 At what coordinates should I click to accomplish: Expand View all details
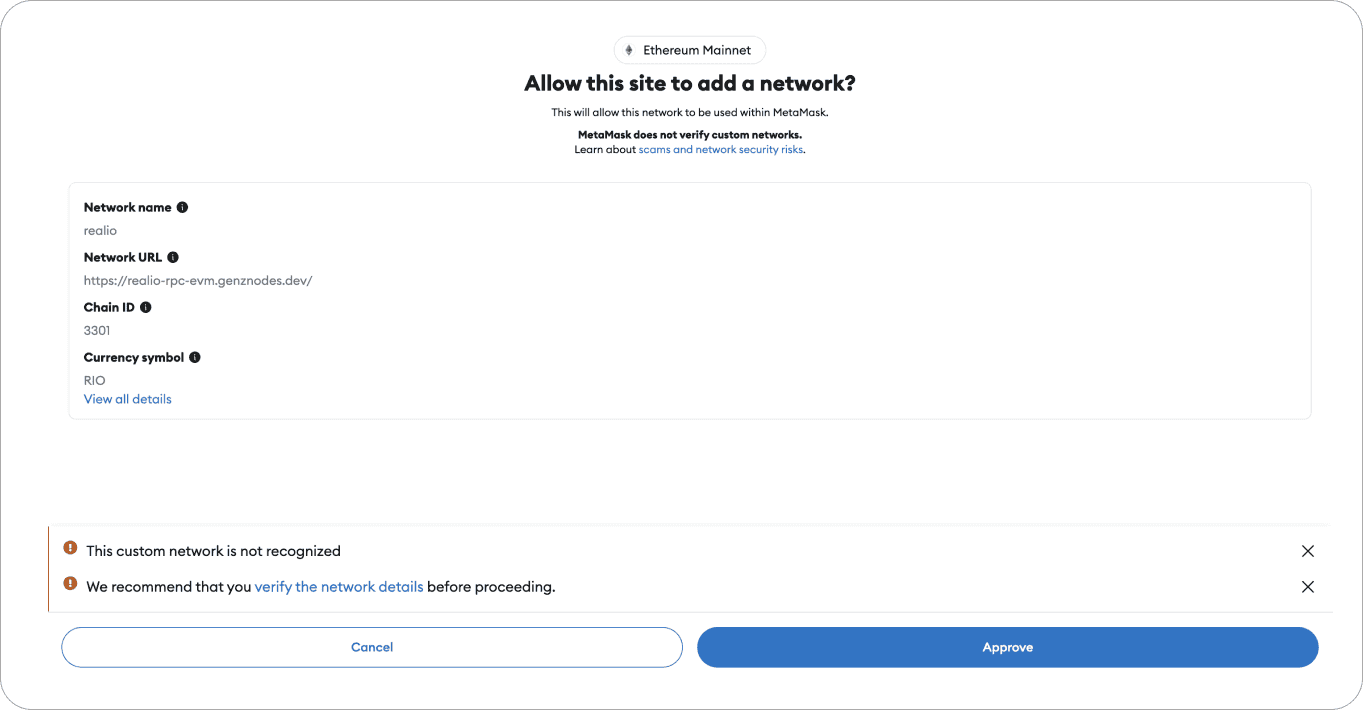[x=128, y=399]
